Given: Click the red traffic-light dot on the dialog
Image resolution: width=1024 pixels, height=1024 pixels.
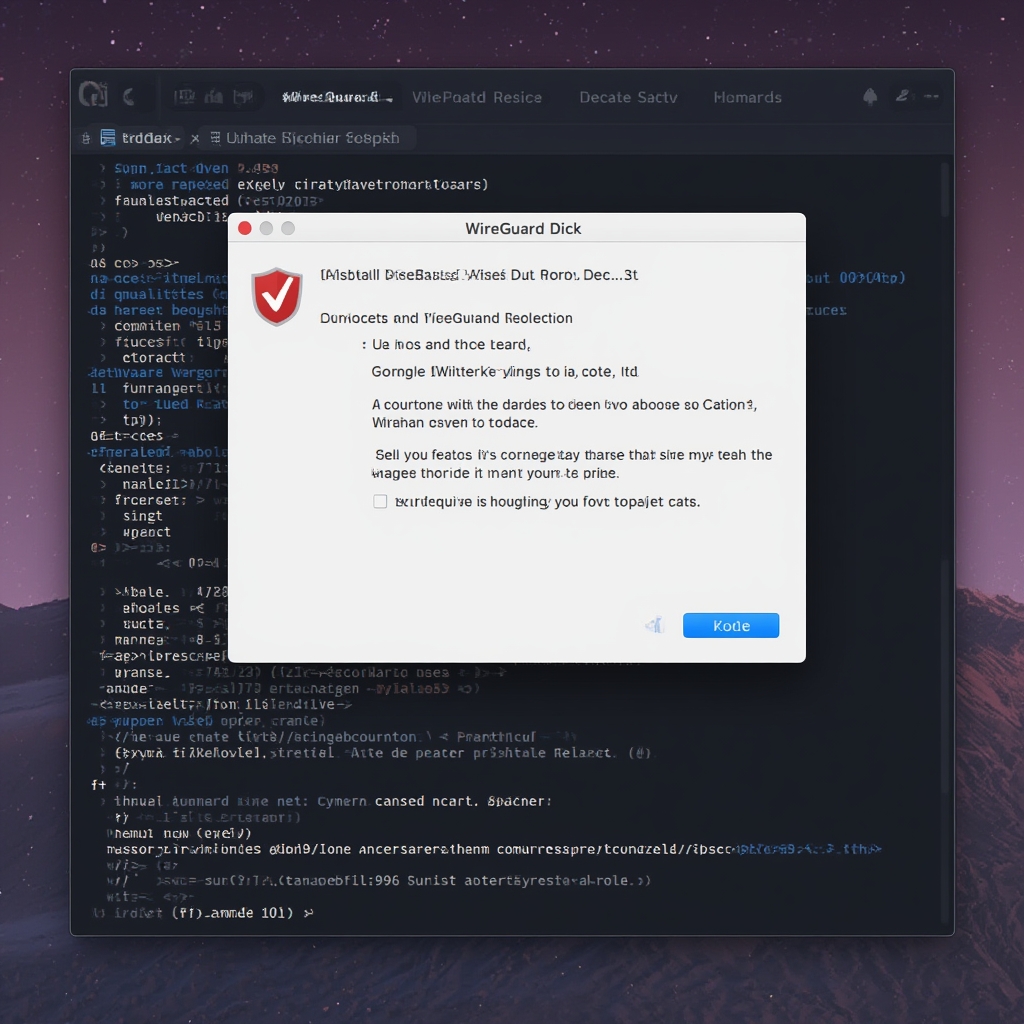Looking at the screenshot, I should coord(244,228).
